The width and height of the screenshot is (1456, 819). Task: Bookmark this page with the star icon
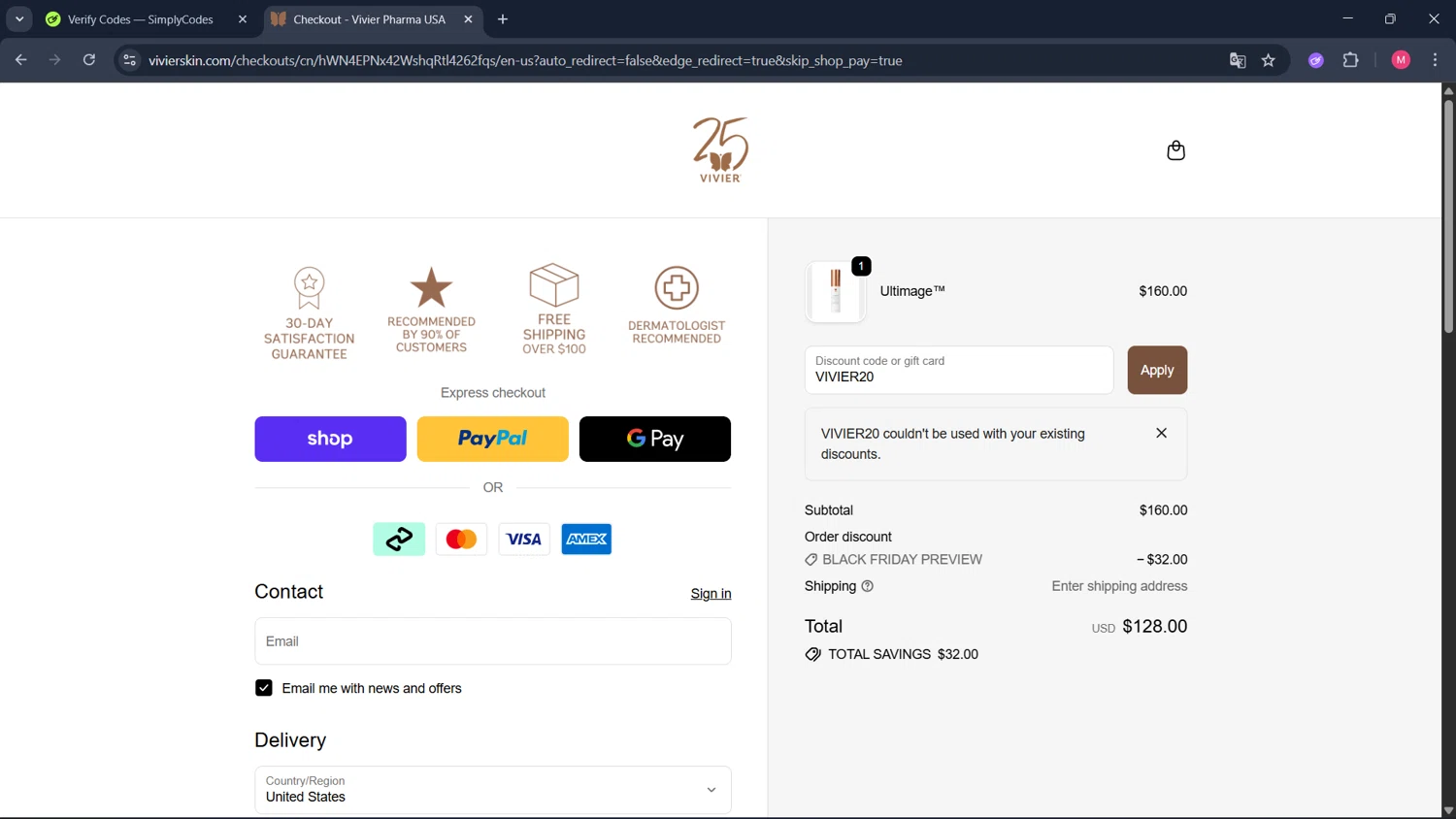click(x=1269, y=60)
